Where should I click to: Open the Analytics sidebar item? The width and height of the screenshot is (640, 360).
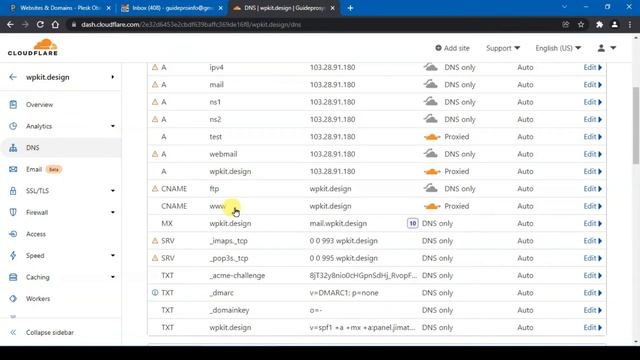tap(39, 126)
